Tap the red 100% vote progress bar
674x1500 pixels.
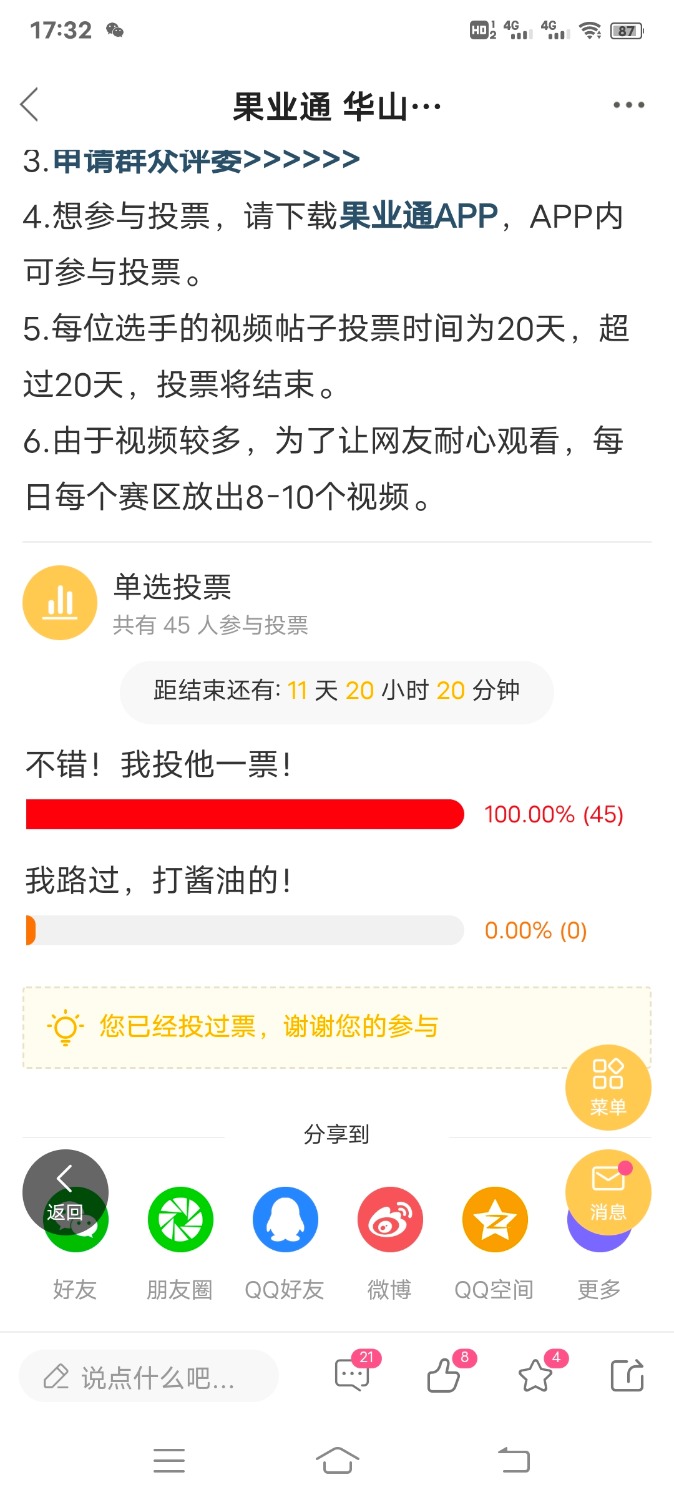[245, 814]
